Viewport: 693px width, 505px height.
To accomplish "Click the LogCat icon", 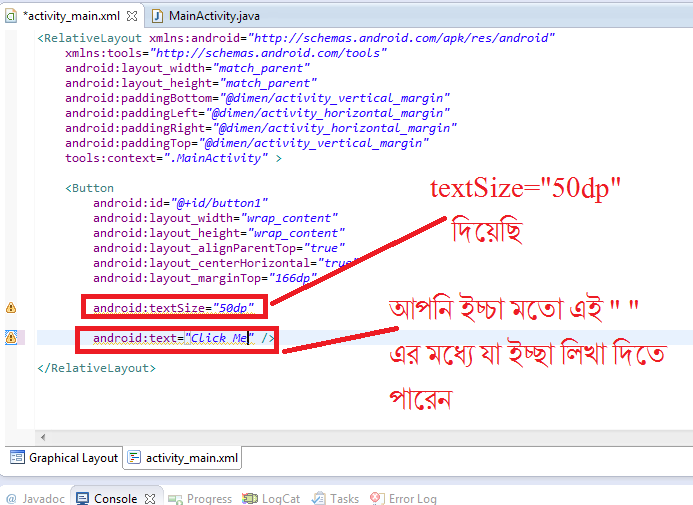I will [x=250, y=499].
